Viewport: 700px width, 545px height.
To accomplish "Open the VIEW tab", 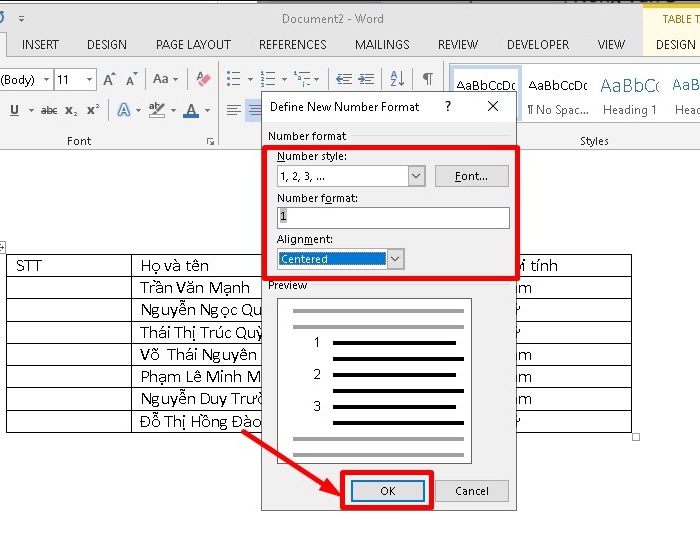I will click(x=611, y=45).
